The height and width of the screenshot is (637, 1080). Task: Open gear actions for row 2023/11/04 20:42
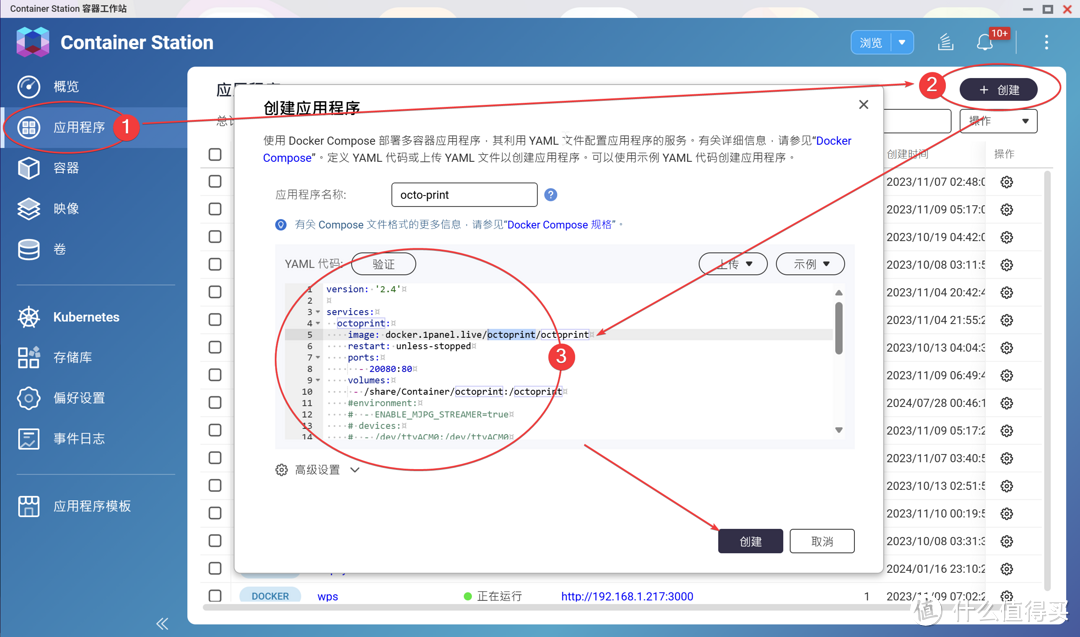pos(1007,293)
